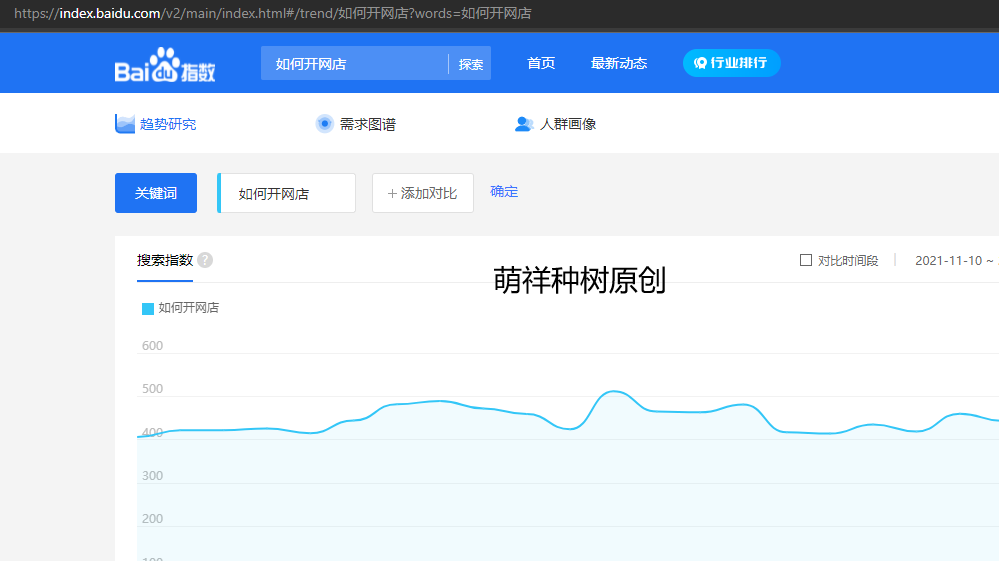Toggle the 对比时间段 checkbox
Screen dimensions: 999x561
(x=806, y=260)
